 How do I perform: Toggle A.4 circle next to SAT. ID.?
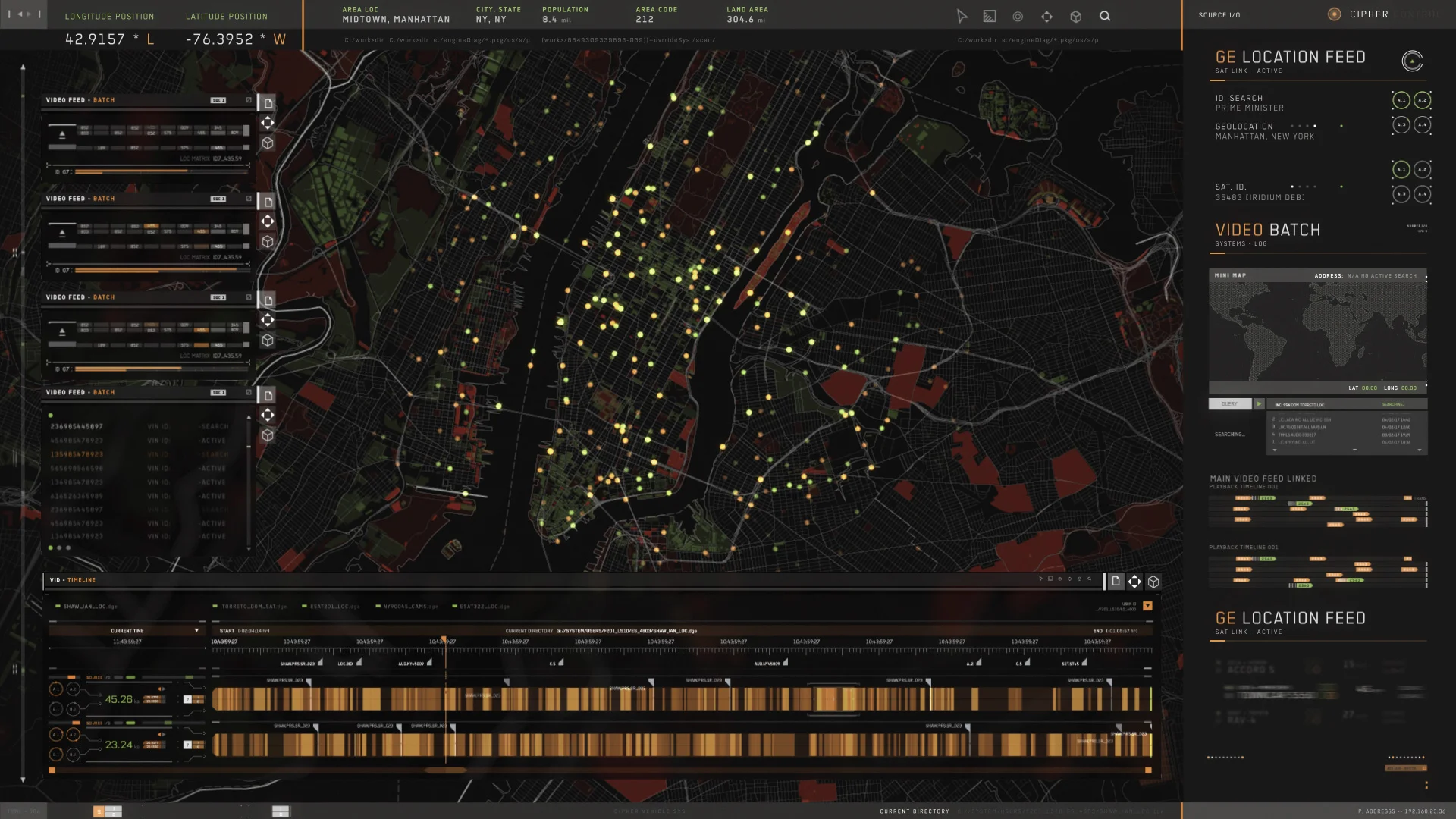click(x=1423, y=194)
